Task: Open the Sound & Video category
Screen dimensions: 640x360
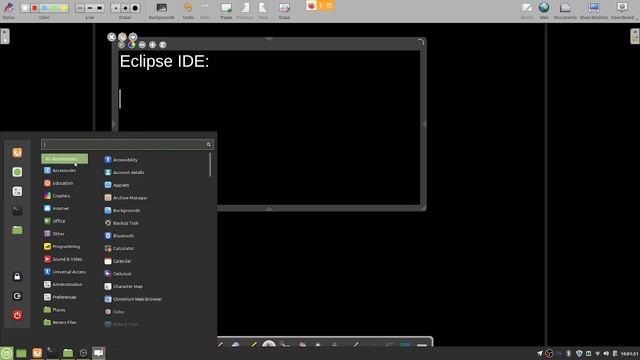Action: click(x=64, y=259)
